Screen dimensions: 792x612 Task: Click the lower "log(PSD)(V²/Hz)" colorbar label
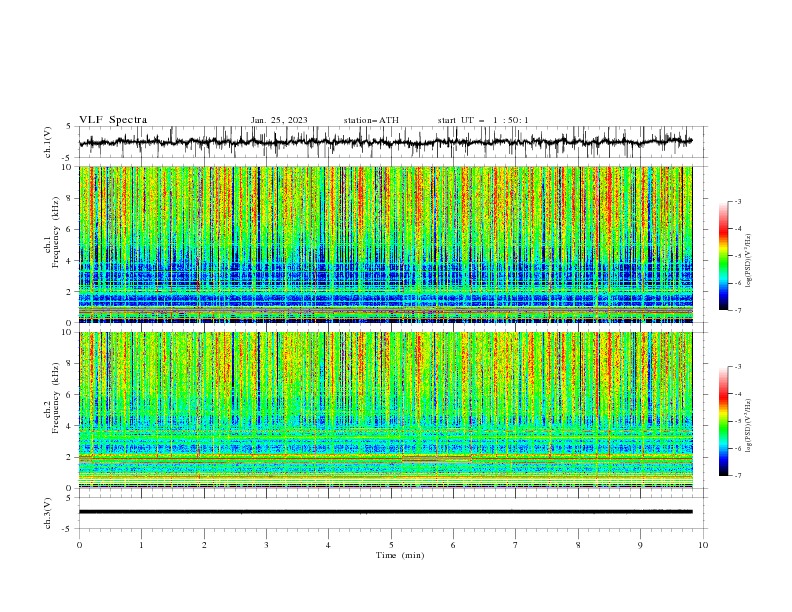[748, 426]
